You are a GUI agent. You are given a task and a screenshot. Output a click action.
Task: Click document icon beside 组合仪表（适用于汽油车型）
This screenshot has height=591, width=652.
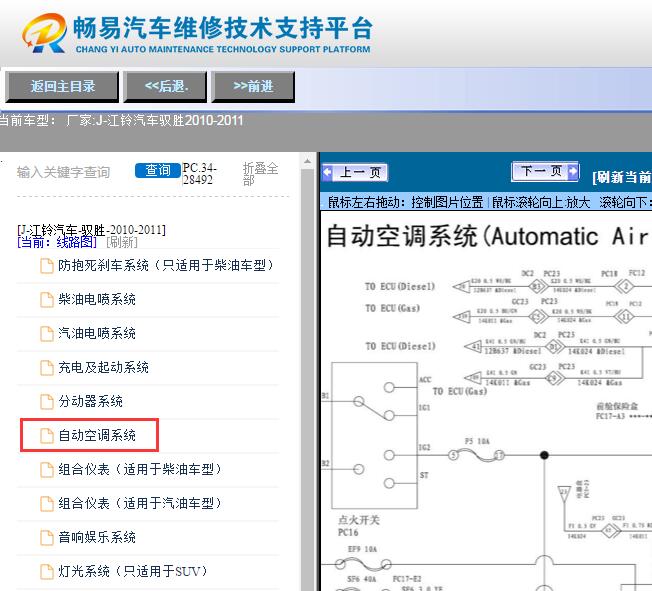pyautogui.click(x=47, y=504)
